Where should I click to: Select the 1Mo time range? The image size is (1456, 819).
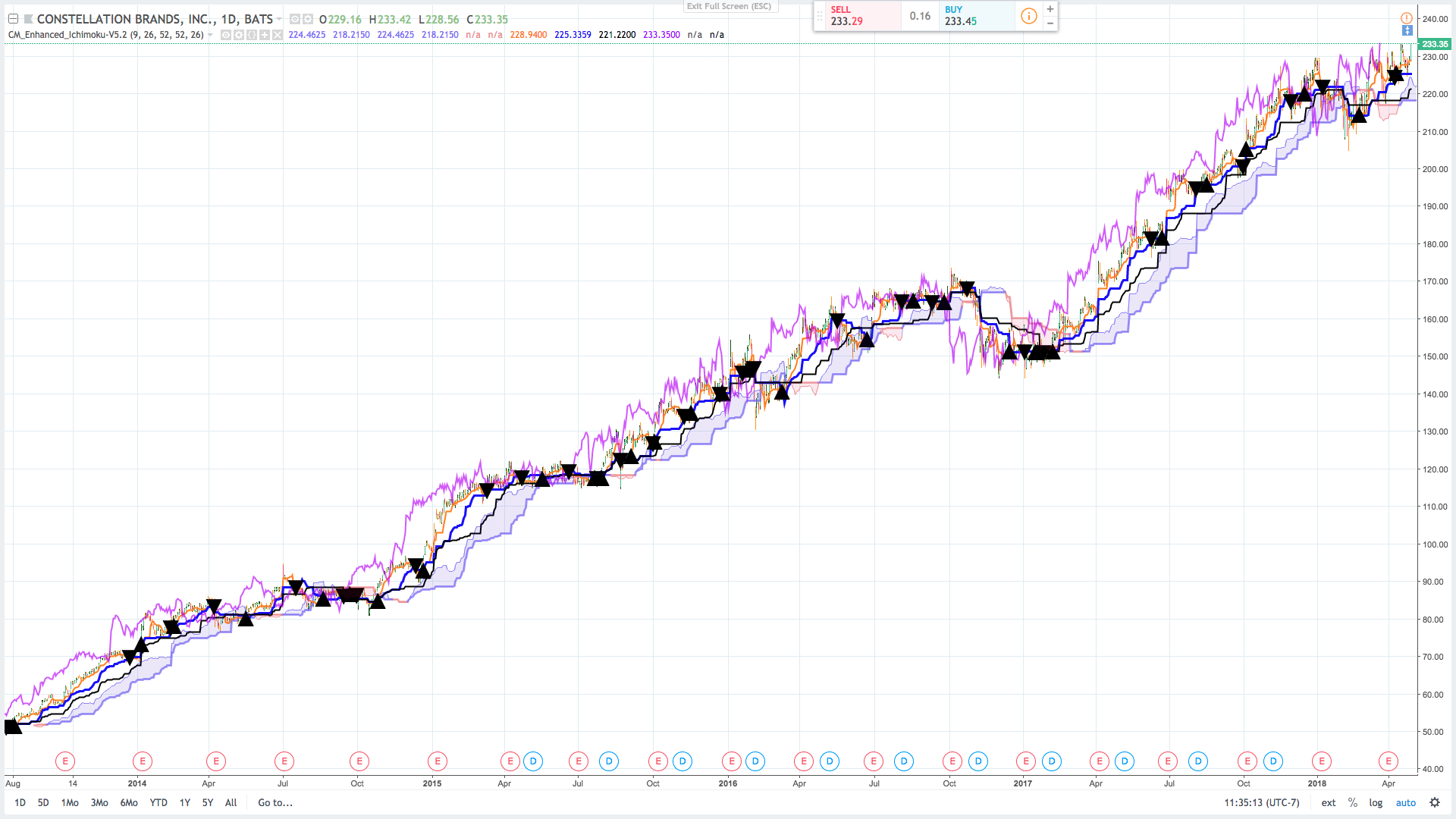tap(70, 802)
